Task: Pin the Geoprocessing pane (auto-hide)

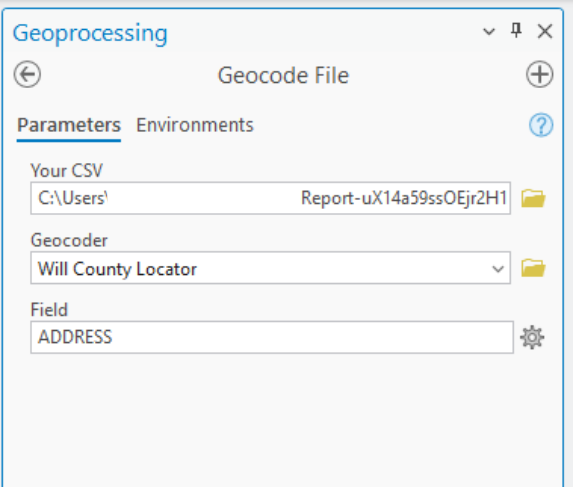Action: 516,31
